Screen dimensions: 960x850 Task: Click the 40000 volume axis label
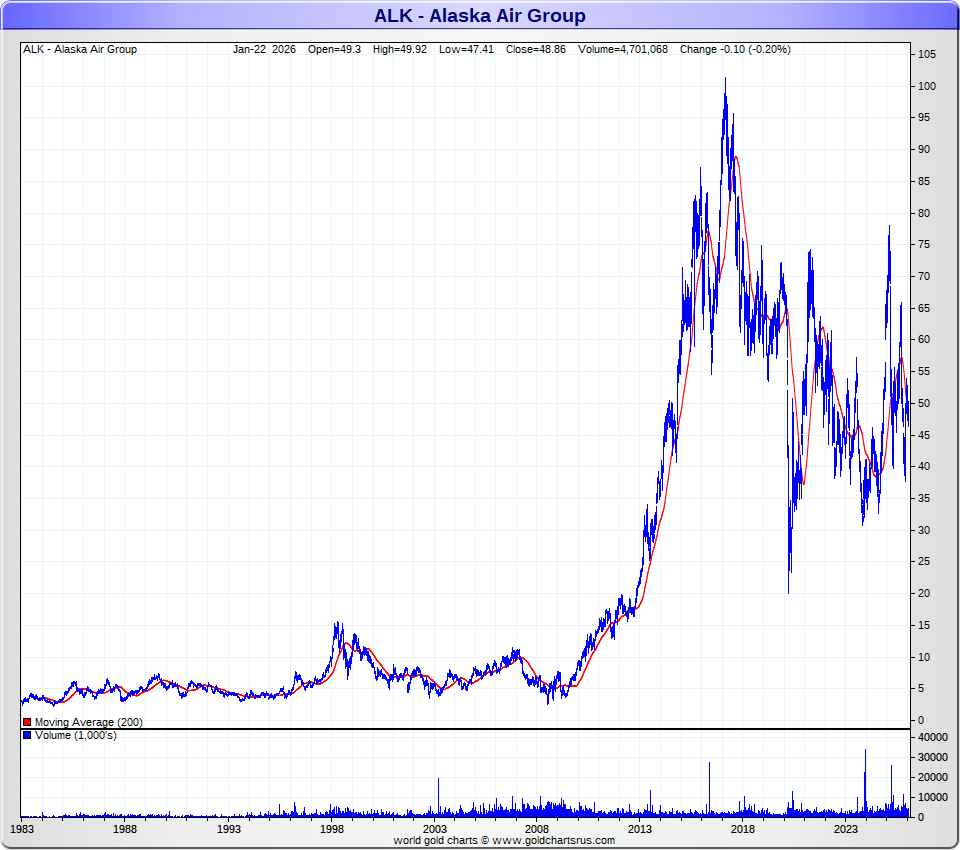click(932, 737)
